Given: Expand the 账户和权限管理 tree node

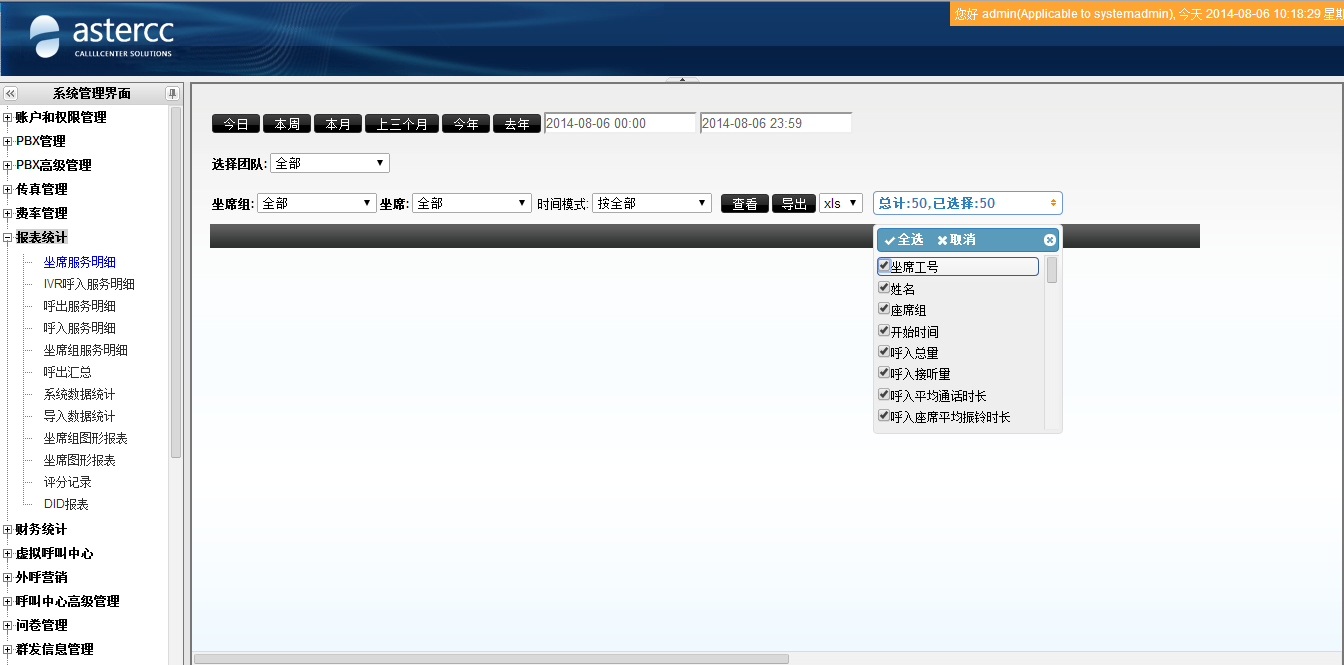Looking at the screenshot, I should point(8,118).
